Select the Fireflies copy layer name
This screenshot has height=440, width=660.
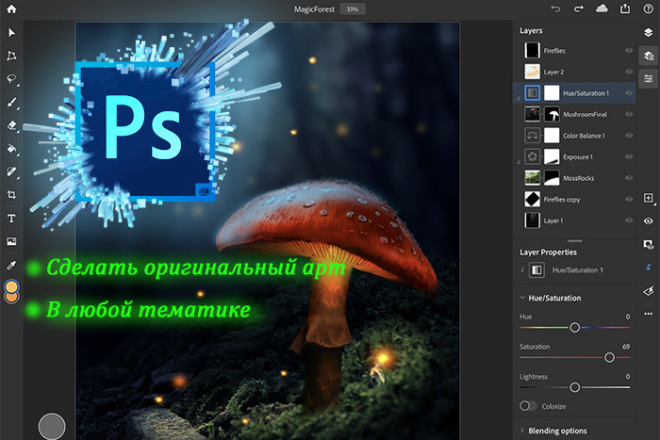(562, 200)
